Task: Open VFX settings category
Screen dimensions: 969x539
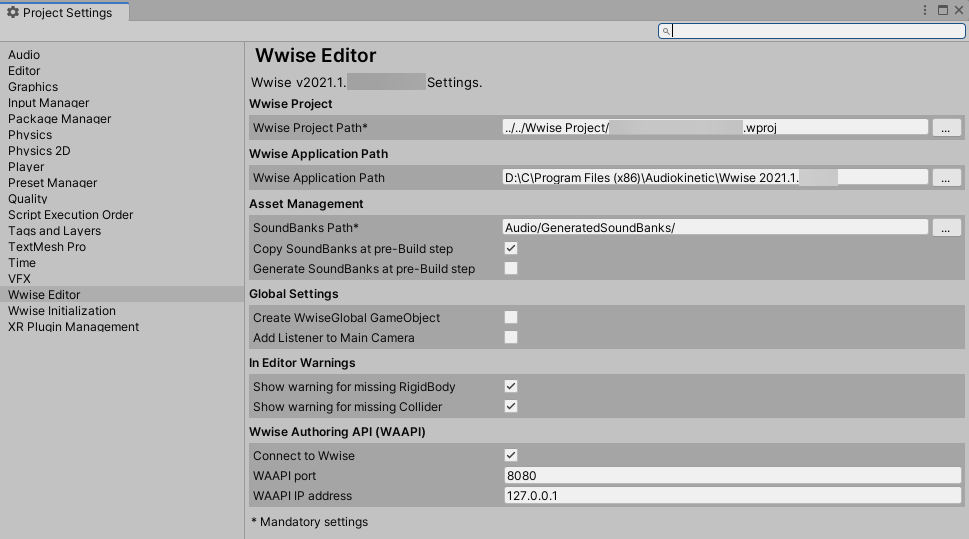Action: tap(19, 279)
